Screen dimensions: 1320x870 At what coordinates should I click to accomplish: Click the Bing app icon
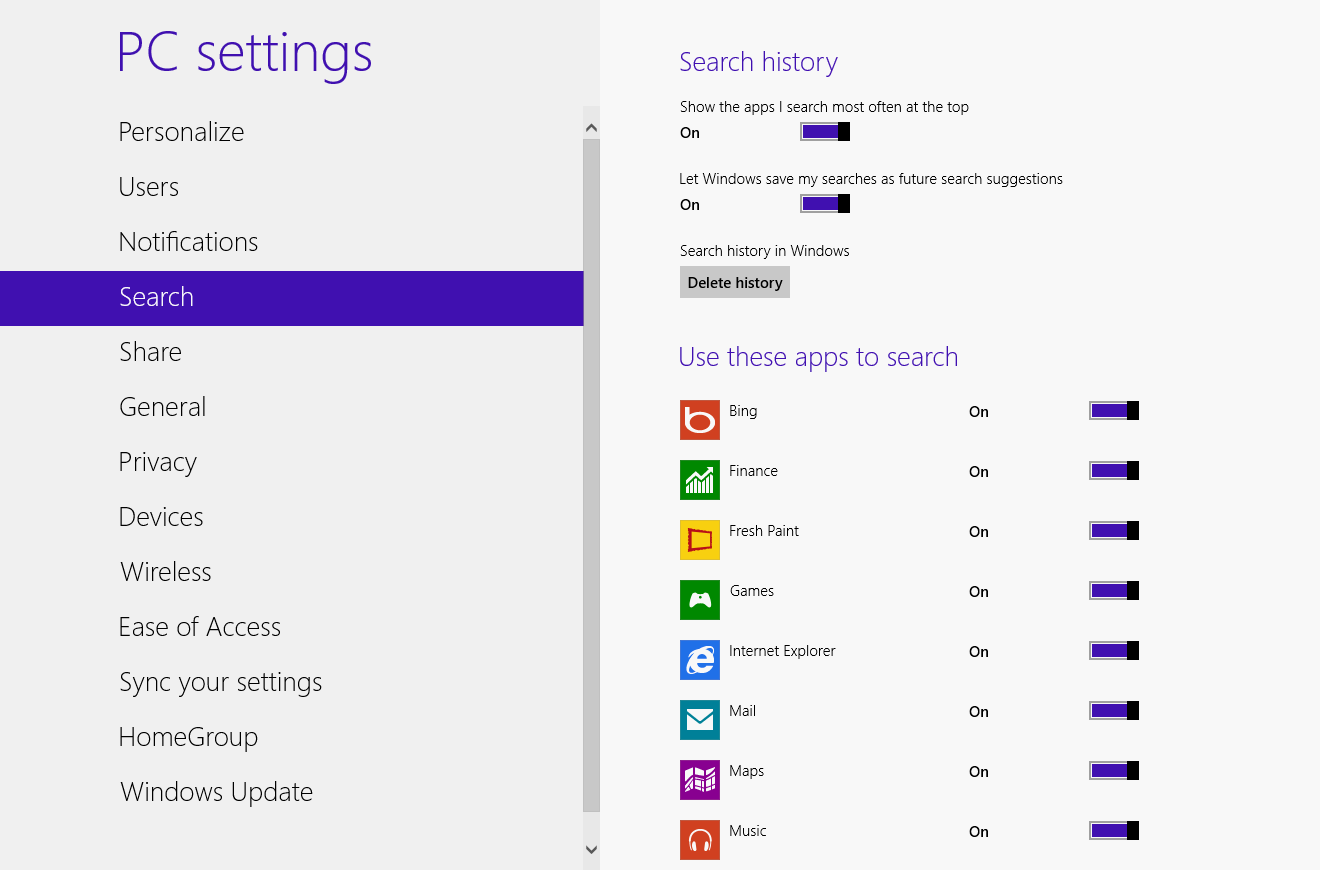tap(700, 420)
